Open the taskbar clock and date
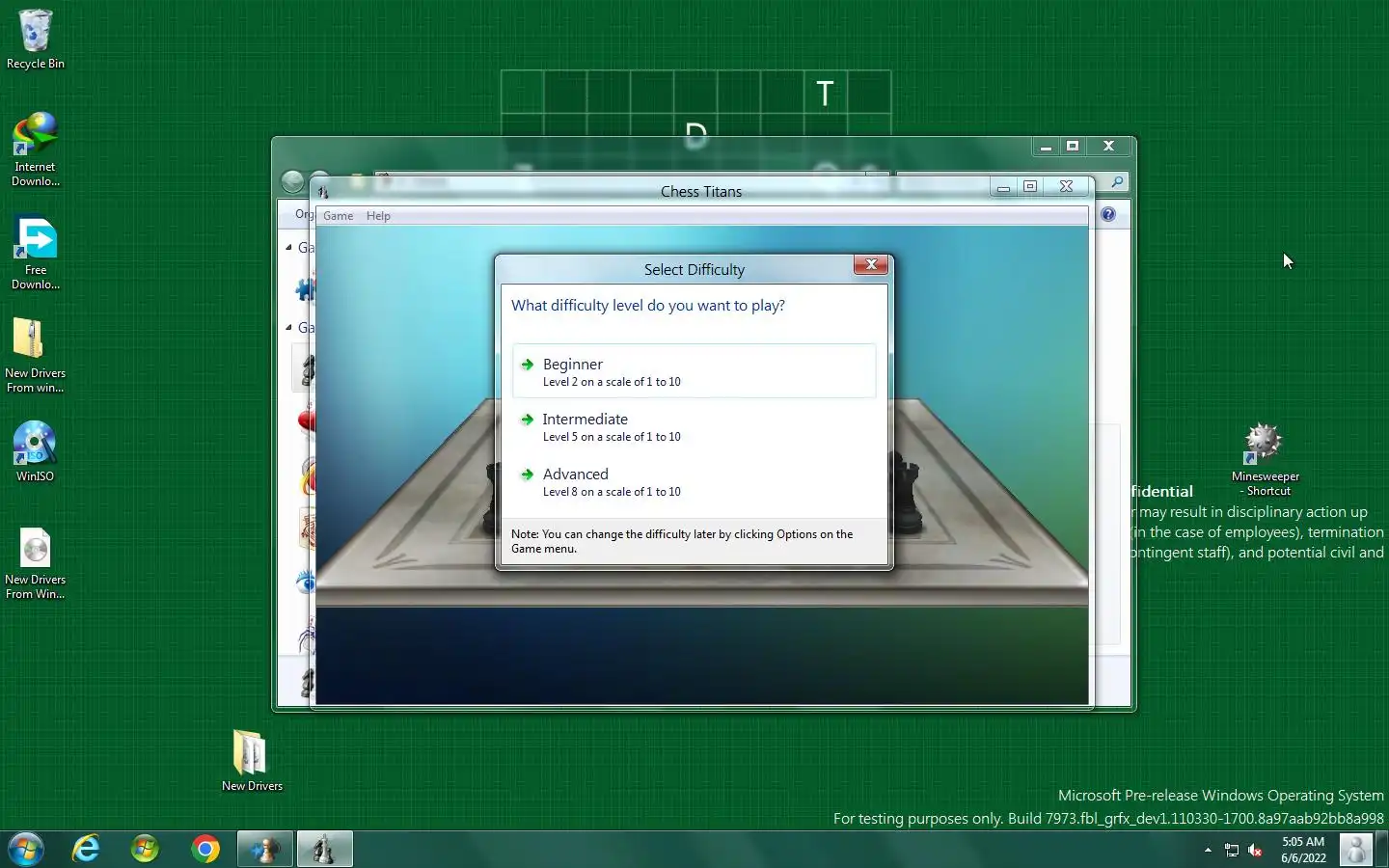Screen dimensions: 1389x868 click(1303, 850)
